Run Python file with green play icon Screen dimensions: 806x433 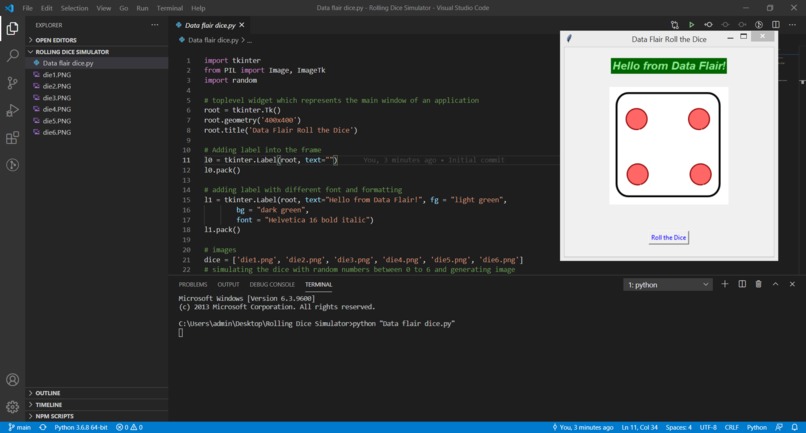pos(691,25)
